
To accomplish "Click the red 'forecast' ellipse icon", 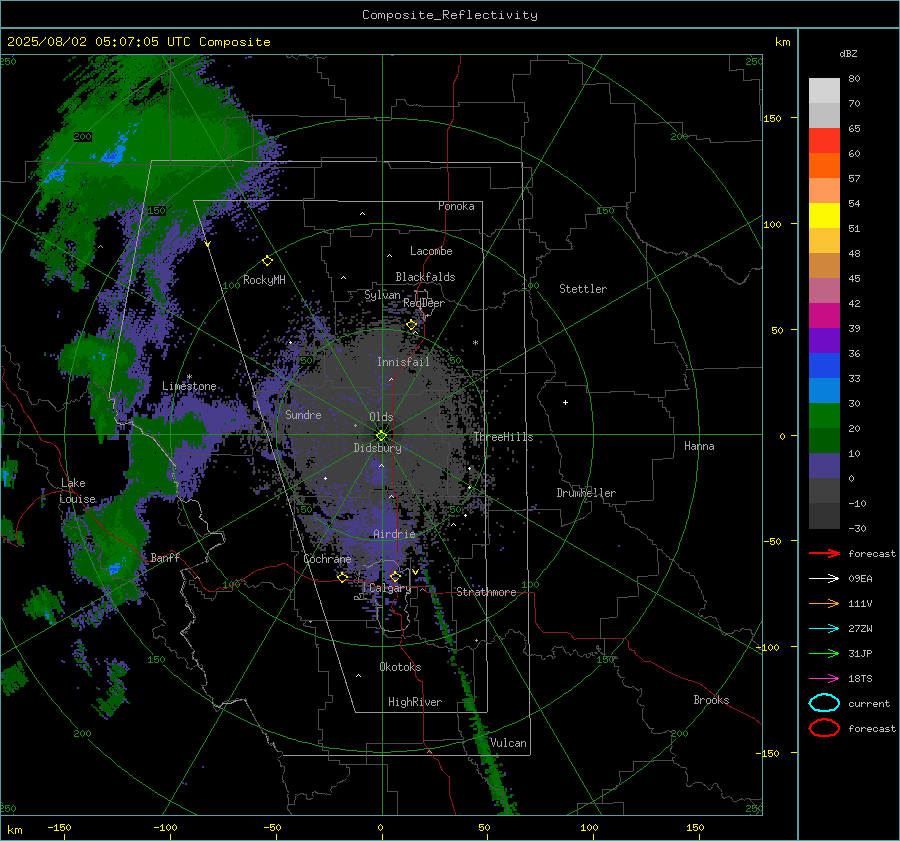I will 824,728.
